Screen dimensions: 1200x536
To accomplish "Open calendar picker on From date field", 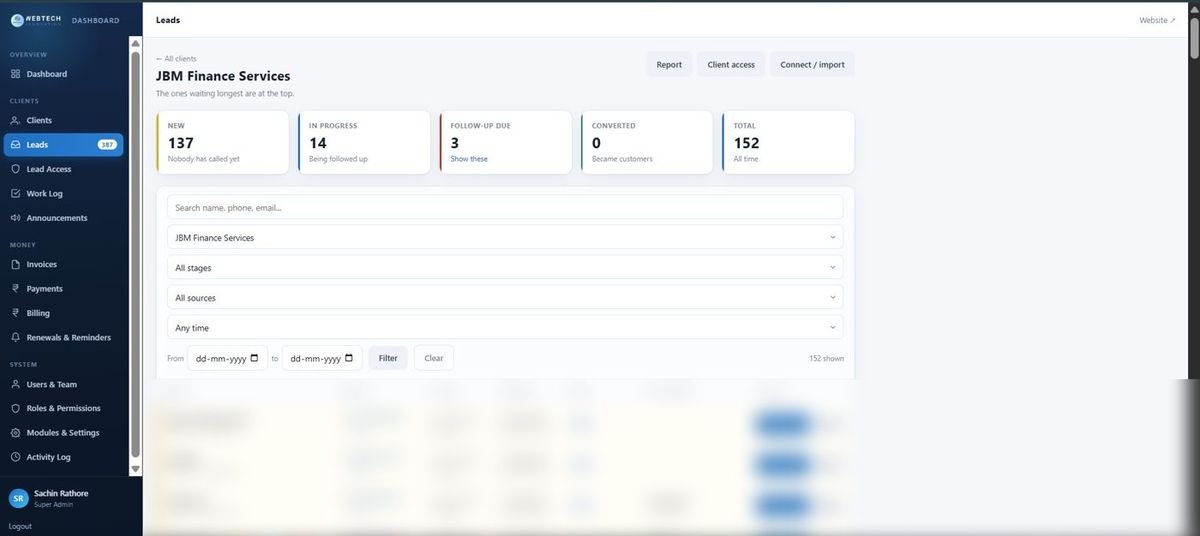I will [x=254, y=358].
